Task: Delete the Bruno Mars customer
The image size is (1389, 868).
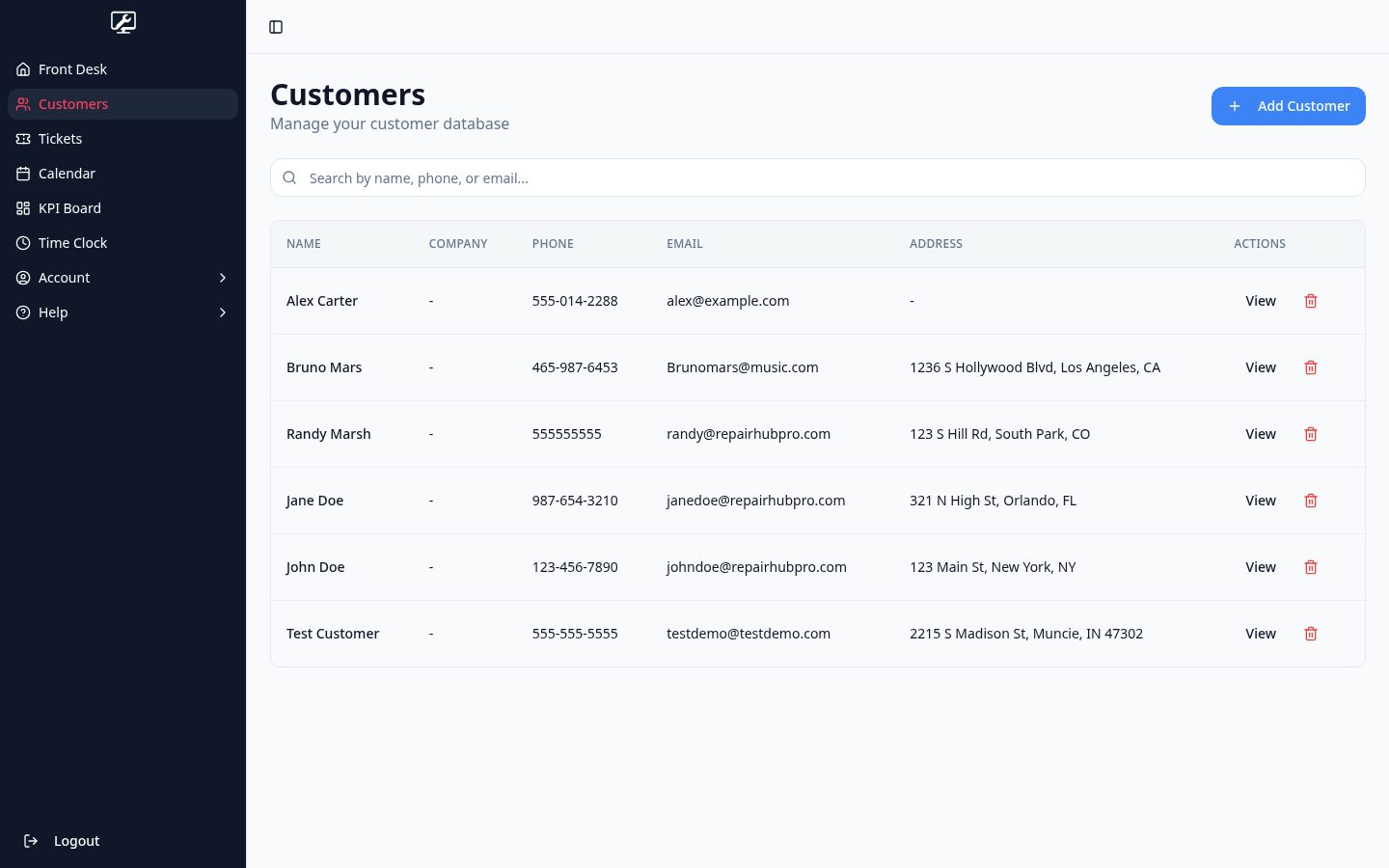Action: pos(1311,367)
